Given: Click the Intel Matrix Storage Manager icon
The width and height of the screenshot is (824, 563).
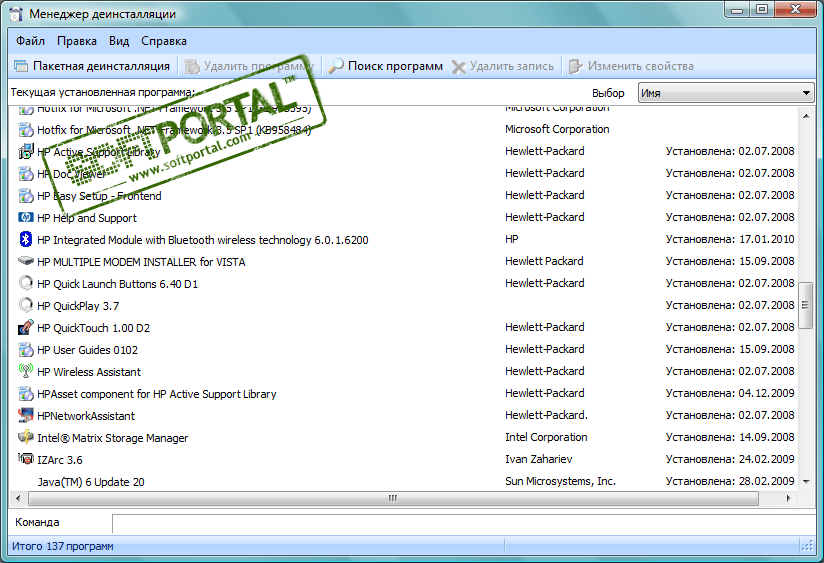Looking at the screenshot, I should coord(25,437).
